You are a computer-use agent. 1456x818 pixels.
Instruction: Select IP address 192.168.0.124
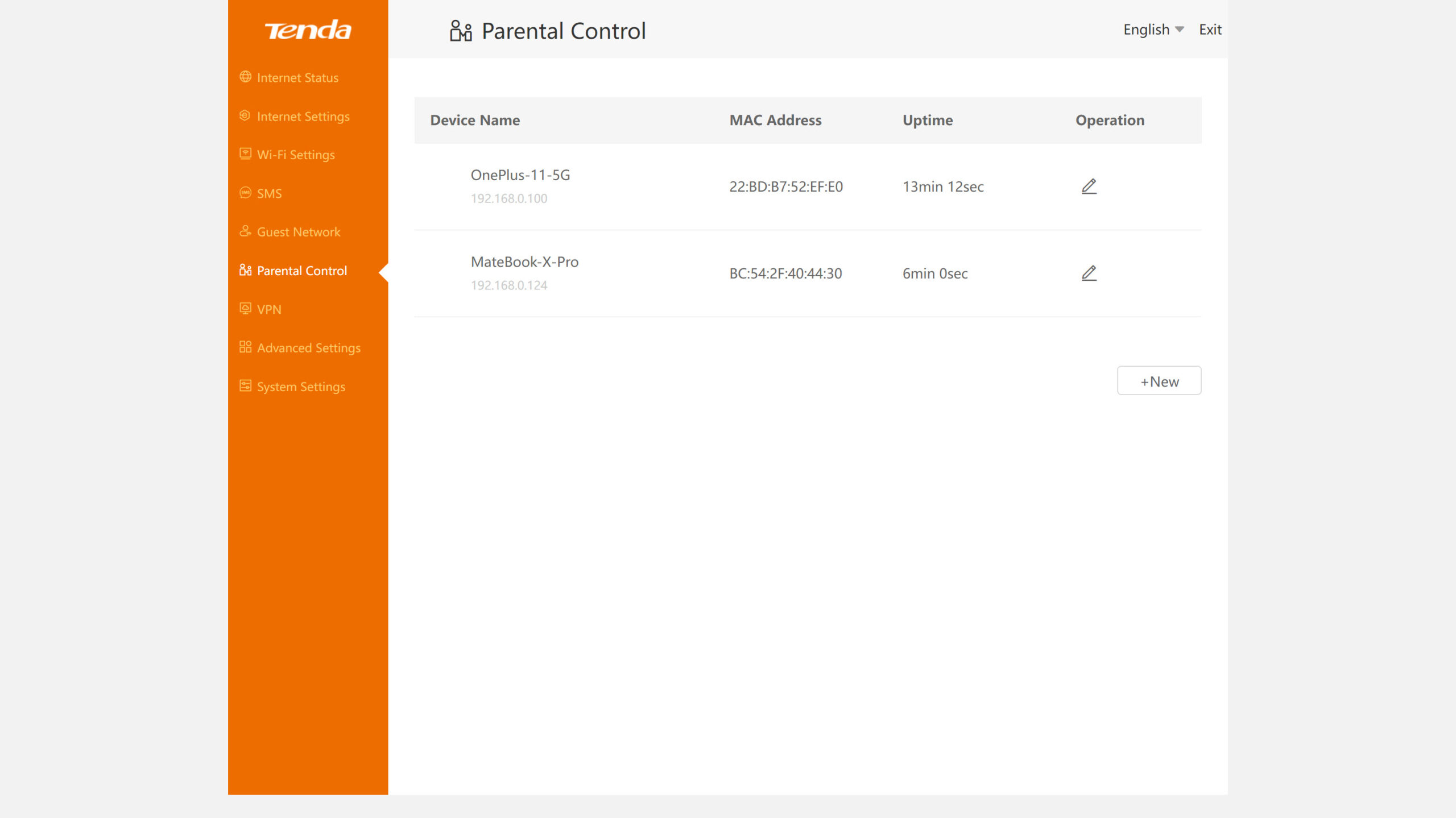(509, 285)
